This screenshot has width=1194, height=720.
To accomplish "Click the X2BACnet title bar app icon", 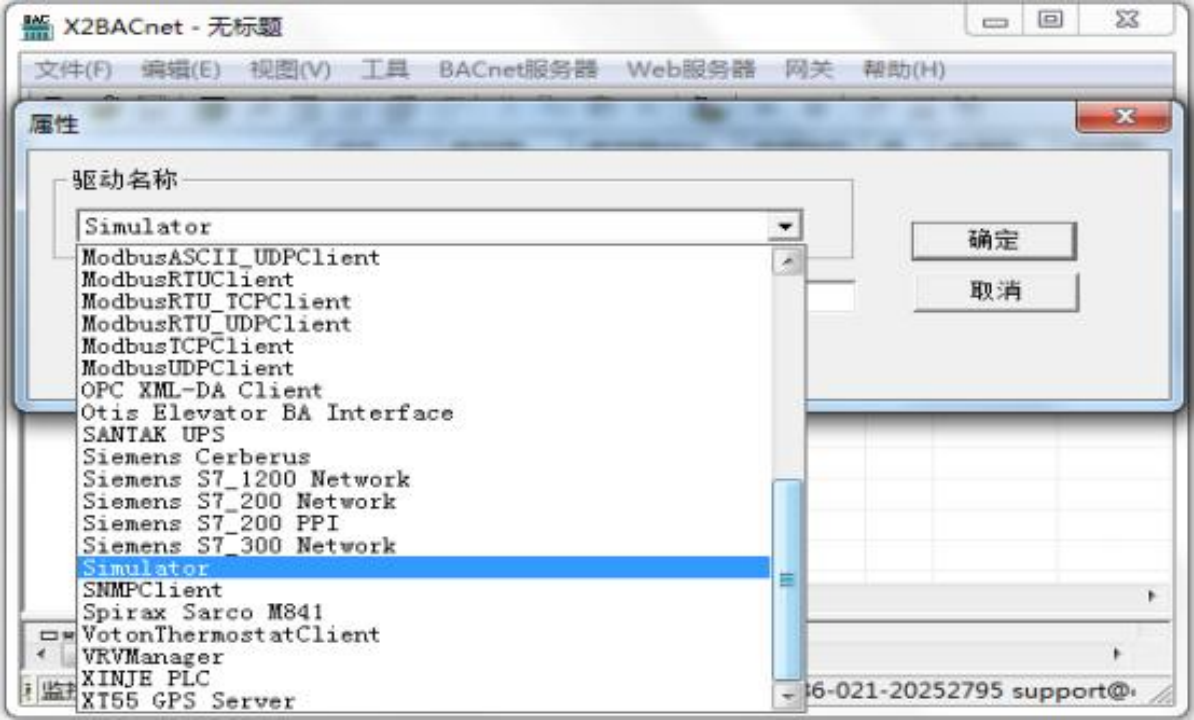I will tap(37, 27).
